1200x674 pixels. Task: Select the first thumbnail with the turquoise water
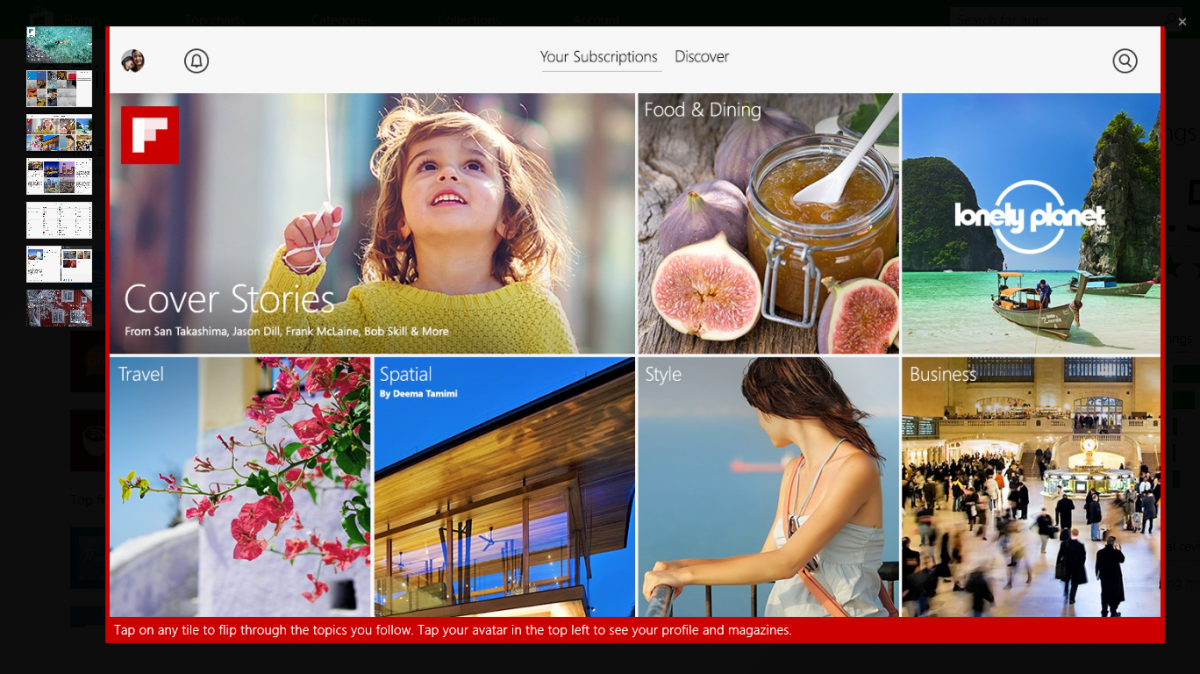pyautogui.click(x=59, y=45)
